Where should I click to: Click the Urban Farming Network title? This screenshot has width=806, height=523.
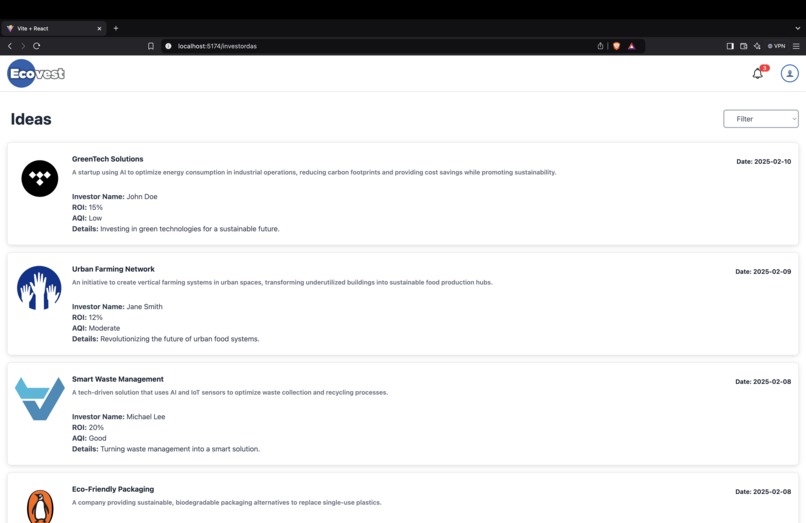coord(113,269)
